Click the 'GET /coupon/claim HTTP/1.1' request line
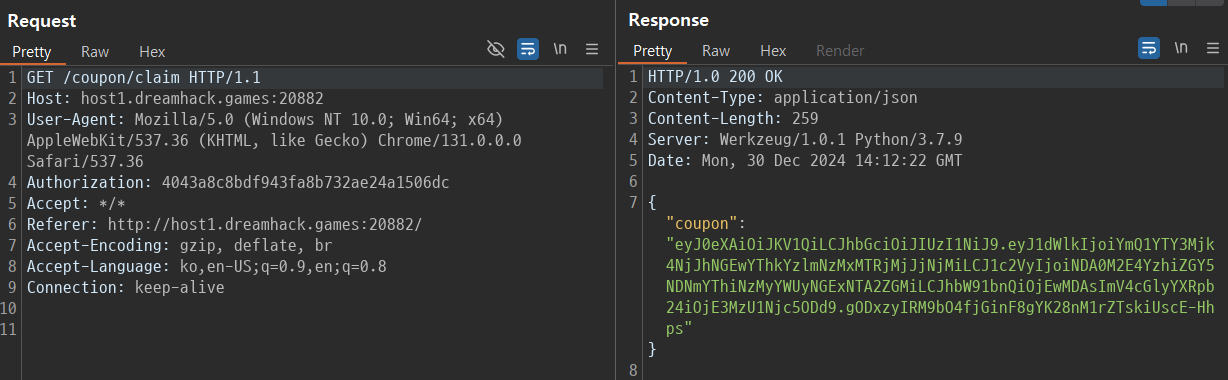Image resolution: width=1228 pixels, height=380 pixels. pos(145,77)
